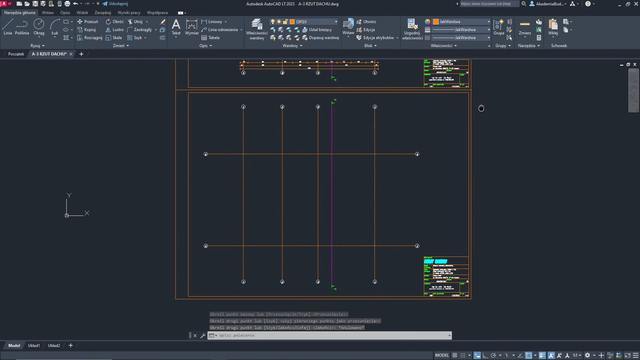Select the Linia (Line) tool
Viewport: 640px width, 360px height.
click(8, 27)
